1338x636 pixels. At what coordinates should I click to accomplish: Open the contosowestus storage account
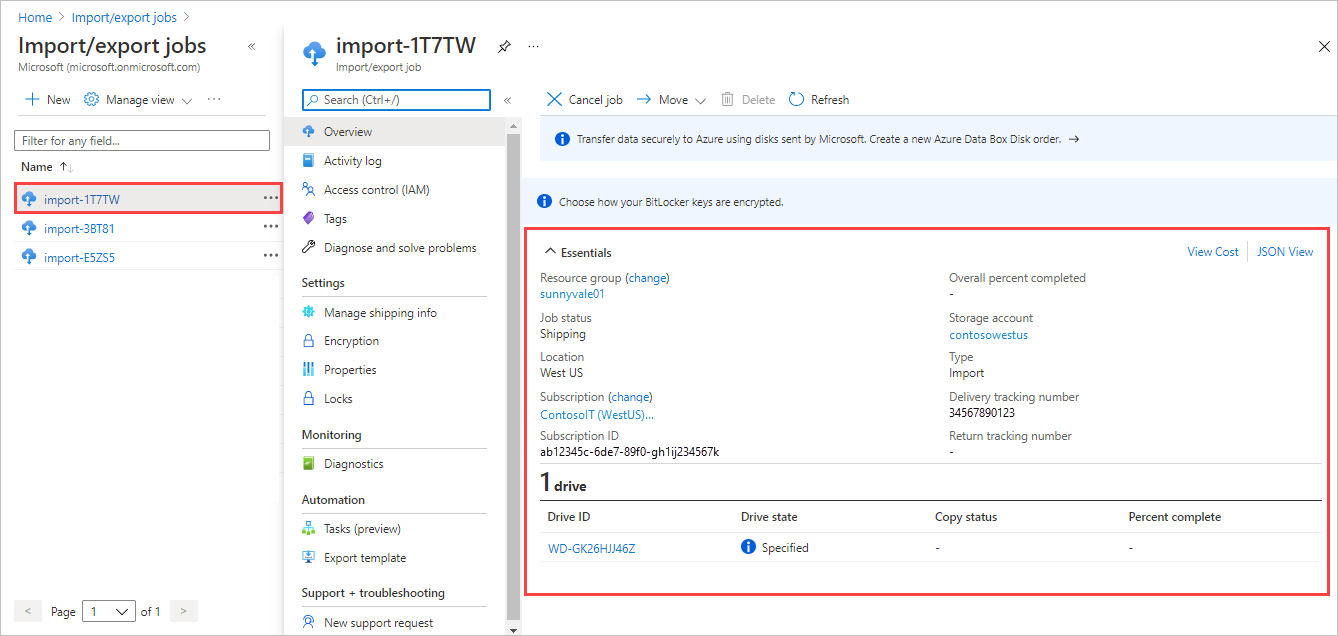click(x=988, y=335)
